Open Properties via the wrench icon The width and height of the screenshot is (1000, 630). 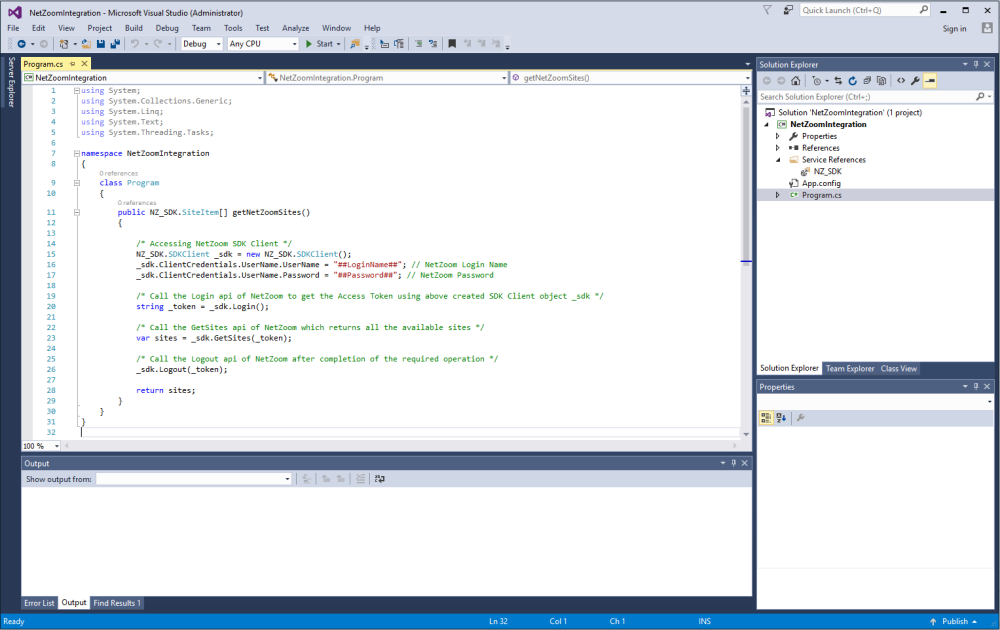point(915,81)
